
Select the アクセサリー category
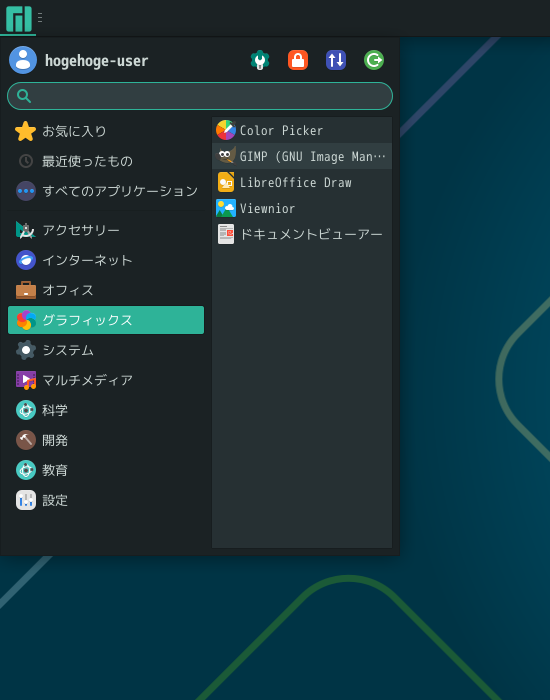point(106,230)
